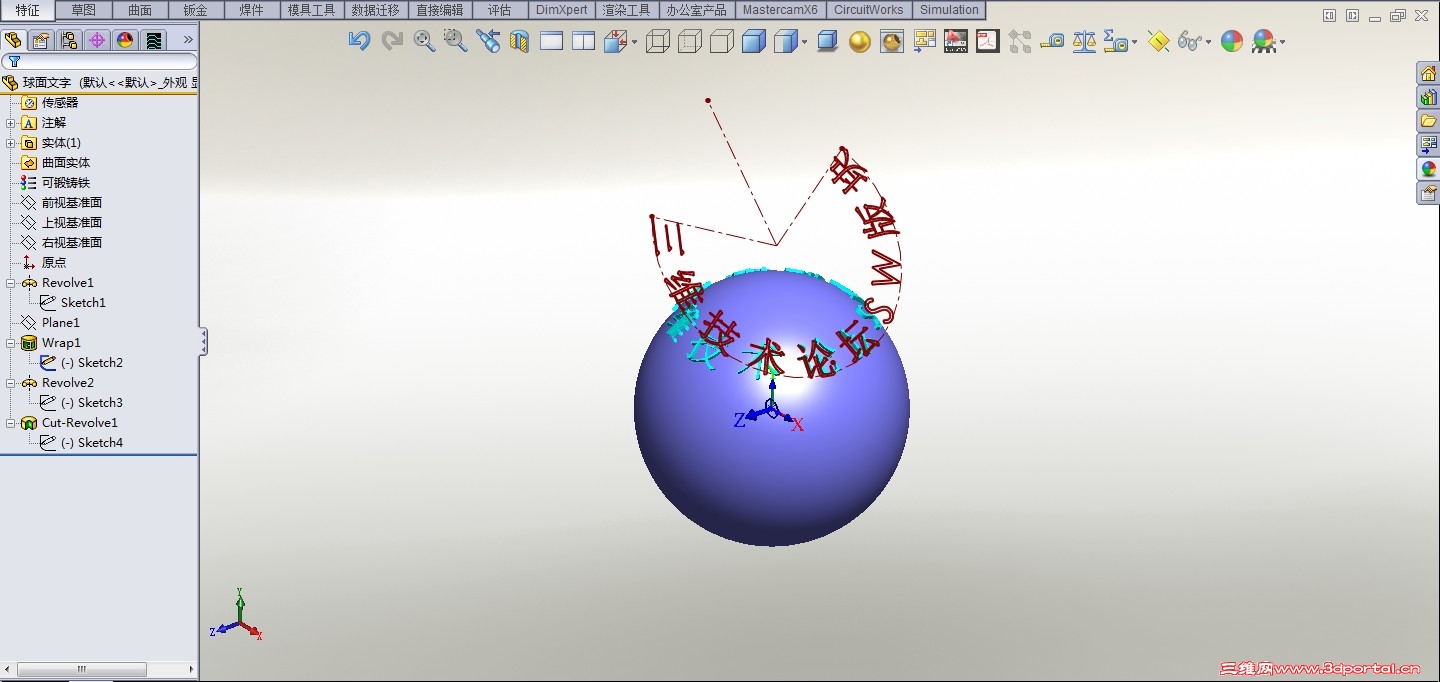Open SolidWorks Resources home task pane icon

pos(1428,73)
